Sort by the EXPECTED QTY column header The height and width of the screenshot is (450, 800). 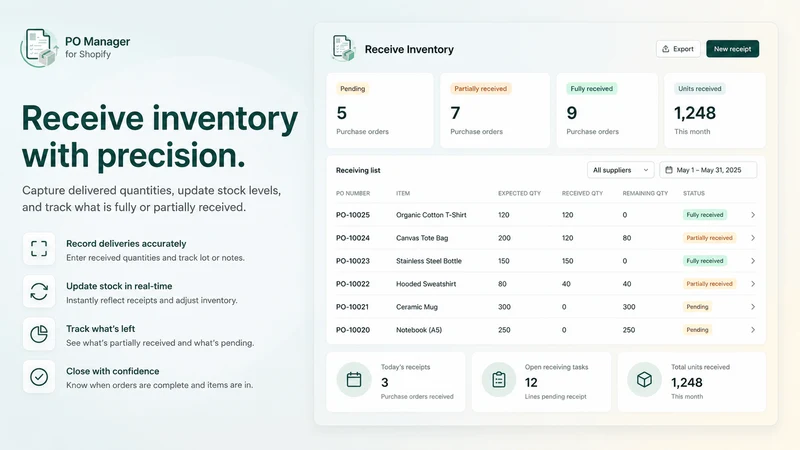tap(519, 193)
